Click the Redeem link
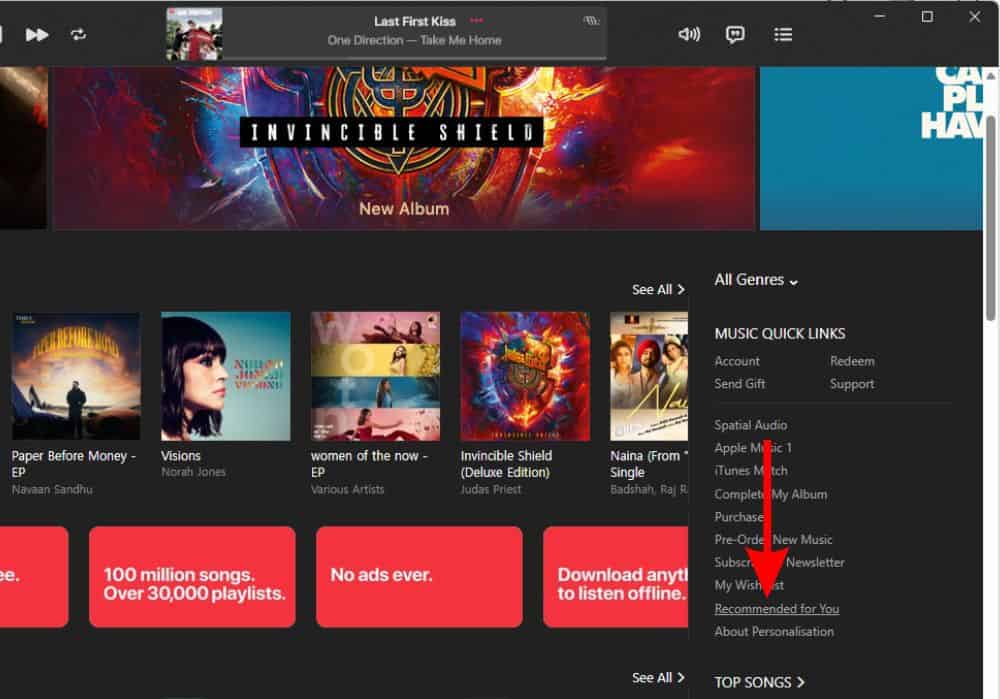Viewport: 1000px width, 699px height. (x=852, y=361)
